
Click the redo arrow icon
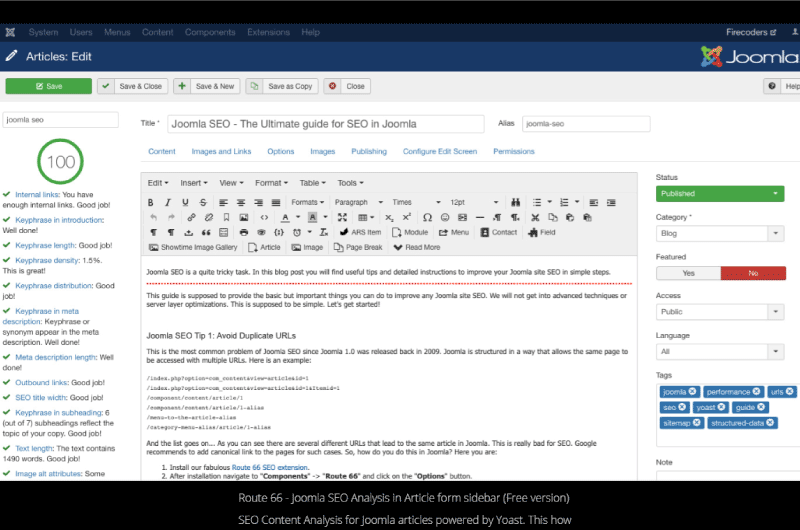pos(171,217)
